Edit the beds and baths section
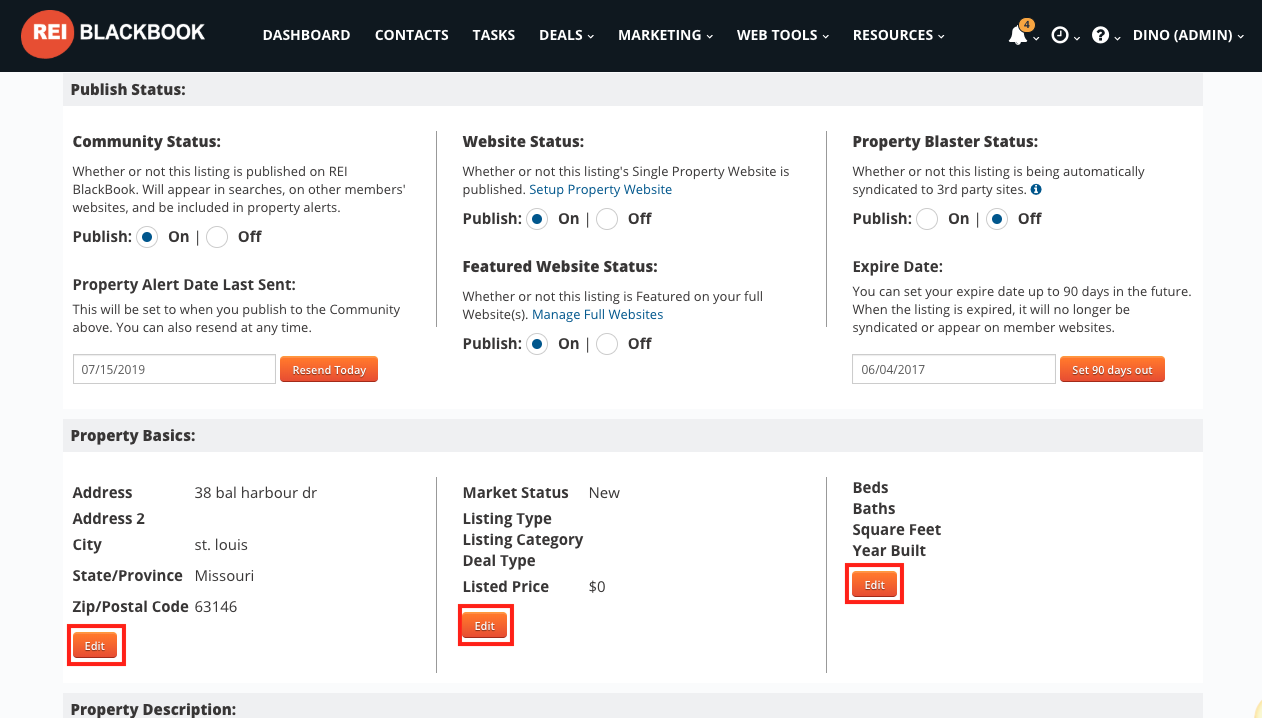Viewport: 1262px width, 718px height. pyautogui.click(x=875, y=585)
